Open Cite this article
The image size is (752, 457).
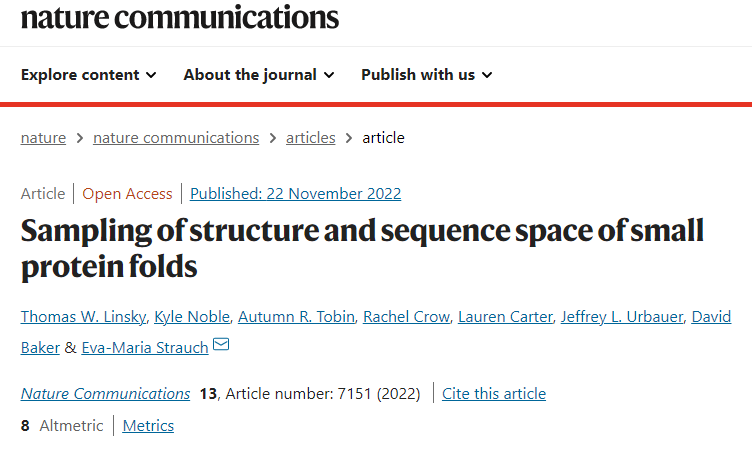(494, 394)
